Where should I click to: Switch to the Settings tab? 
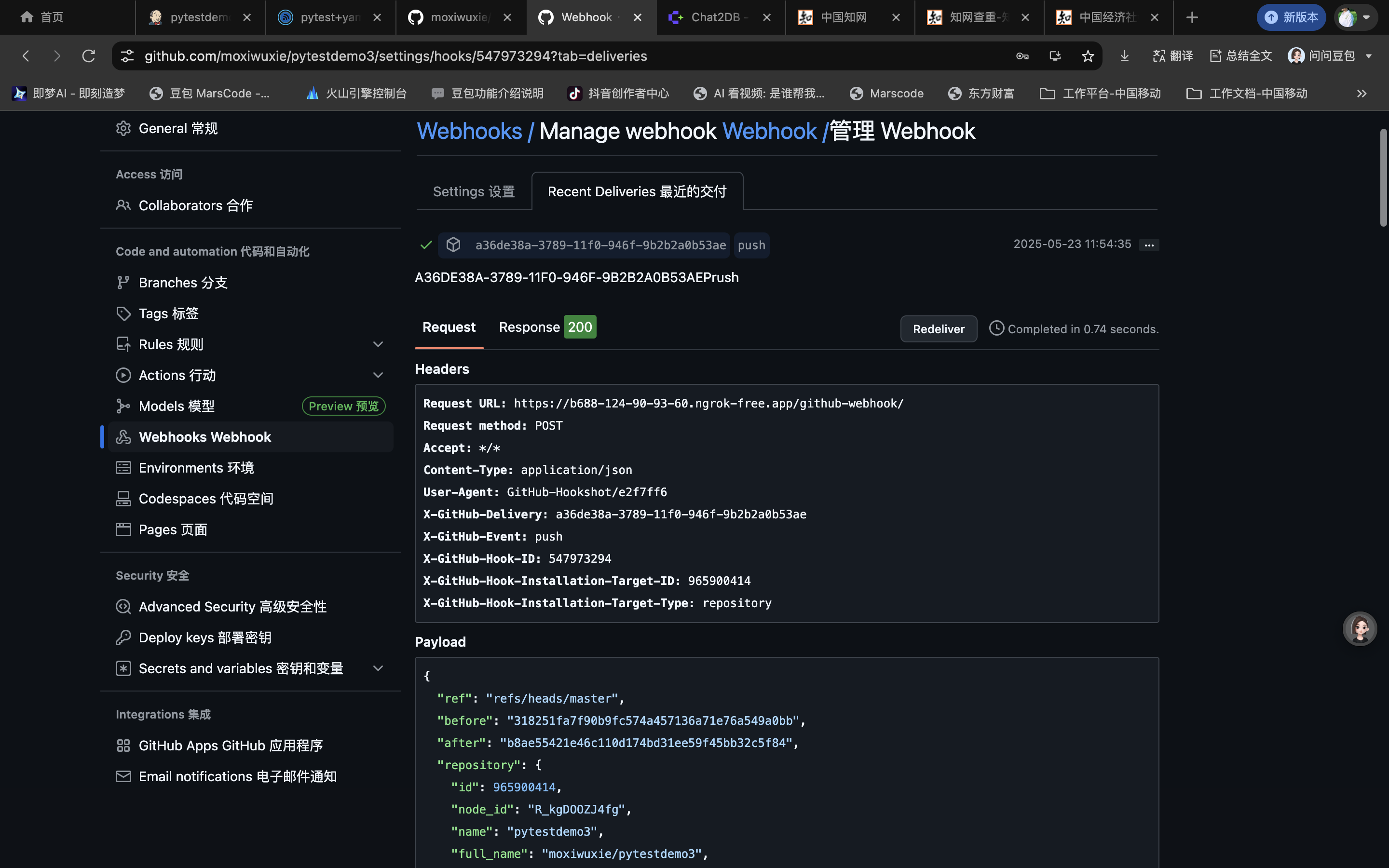474,192
